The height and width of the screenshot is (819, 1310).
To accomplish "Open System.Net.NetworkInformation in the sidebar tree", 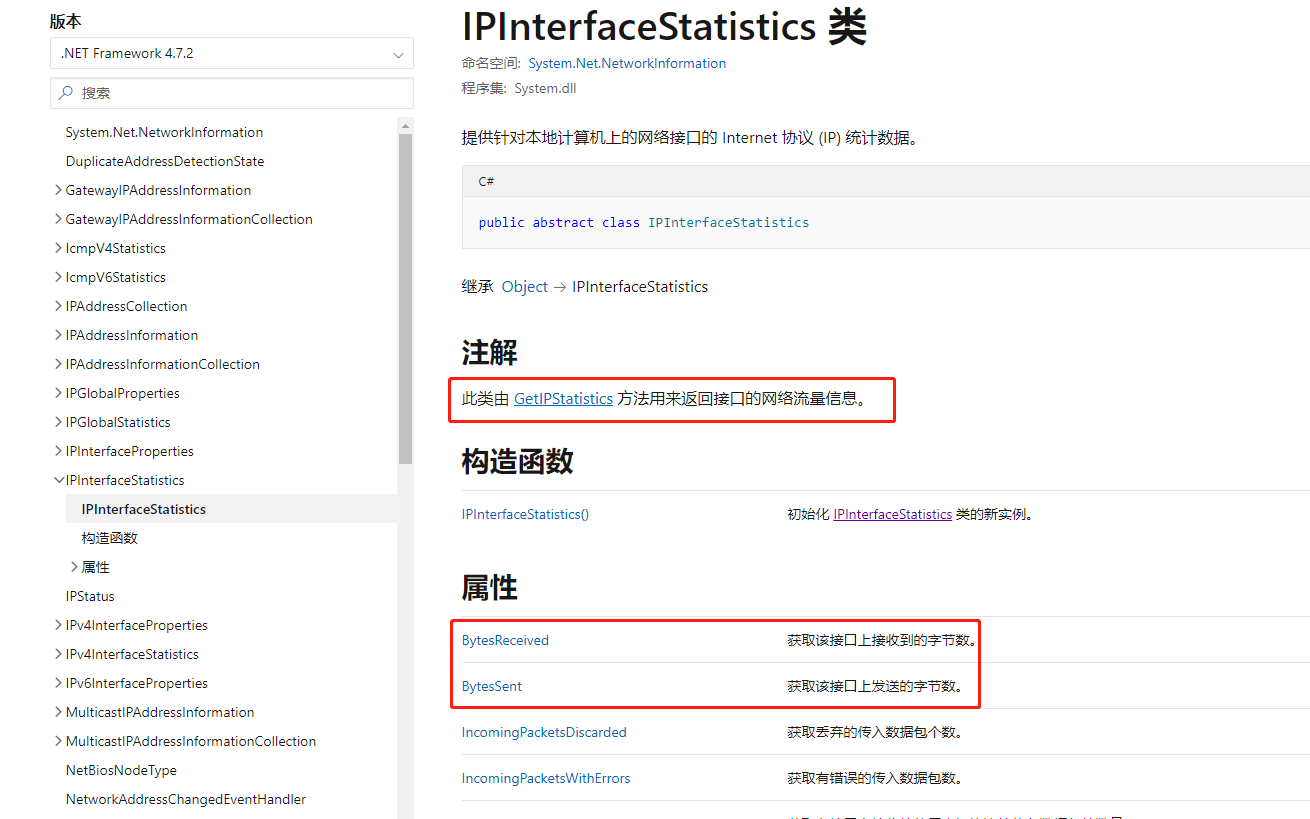I will click(164, 132).
